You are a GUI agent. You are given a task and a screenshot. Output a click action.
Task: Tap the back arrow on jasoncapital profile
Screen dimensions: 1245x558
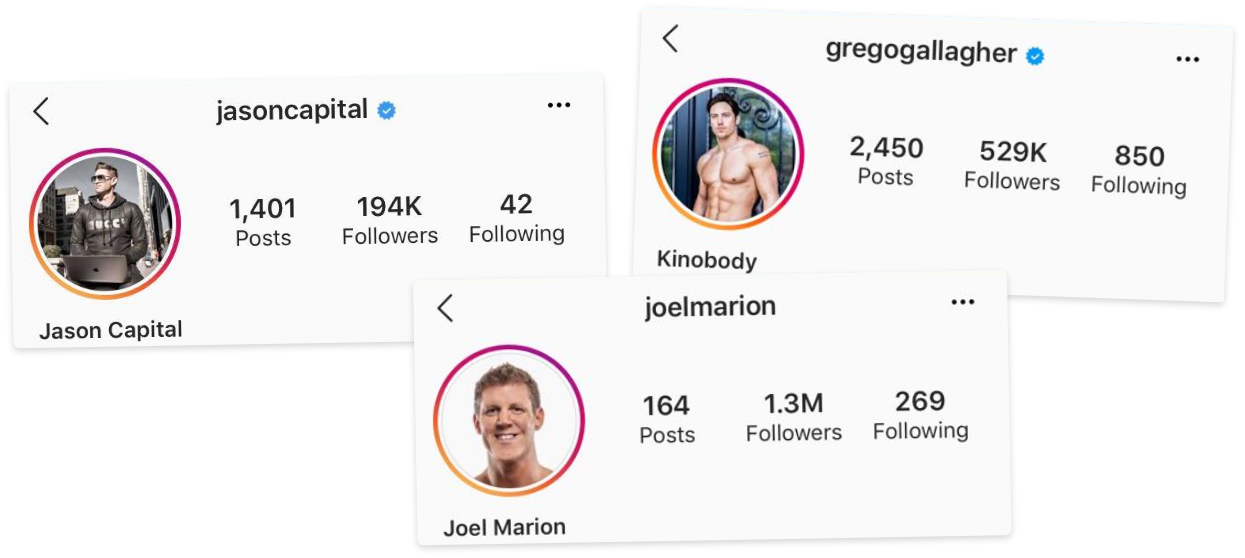pos(41,111)
